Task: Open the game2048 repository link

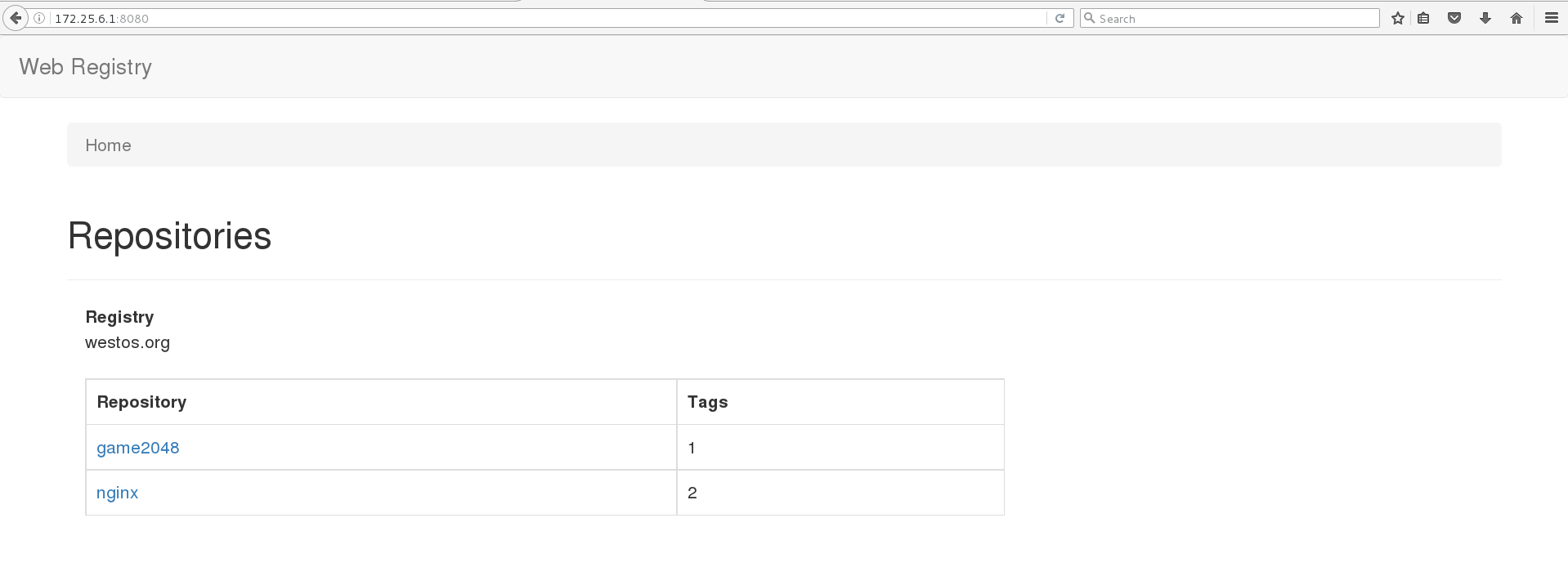Action: point(137,448)
